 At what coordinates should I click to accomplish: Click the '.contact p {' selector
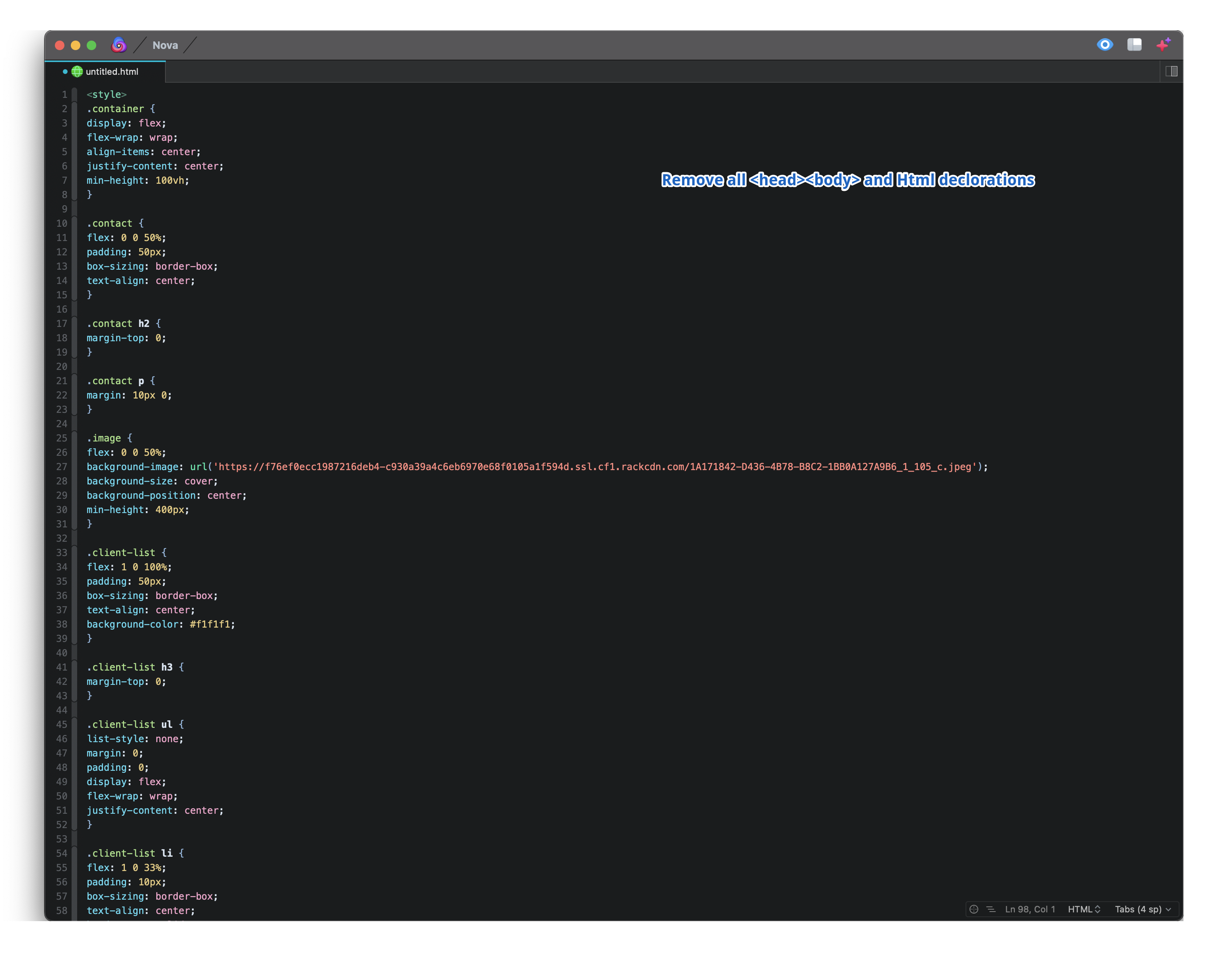tap(121, 381)
